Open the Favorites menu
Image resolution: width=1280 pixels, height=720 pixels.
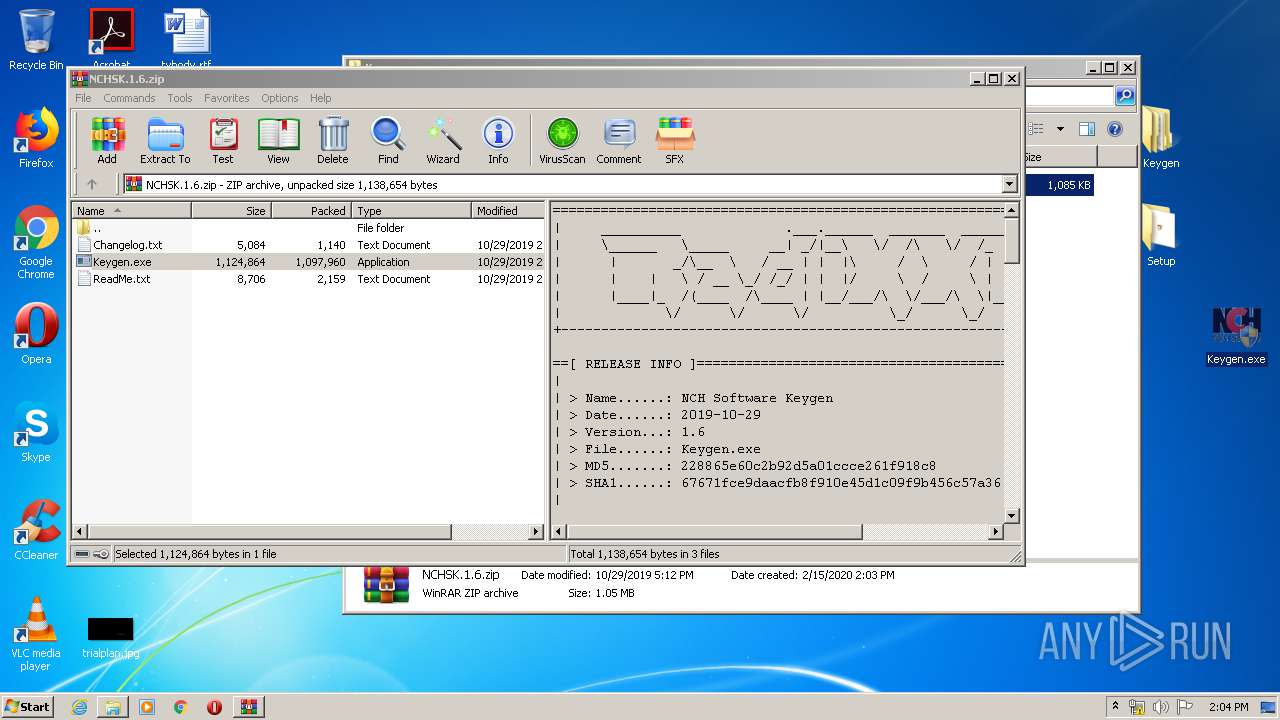[227, 98]
